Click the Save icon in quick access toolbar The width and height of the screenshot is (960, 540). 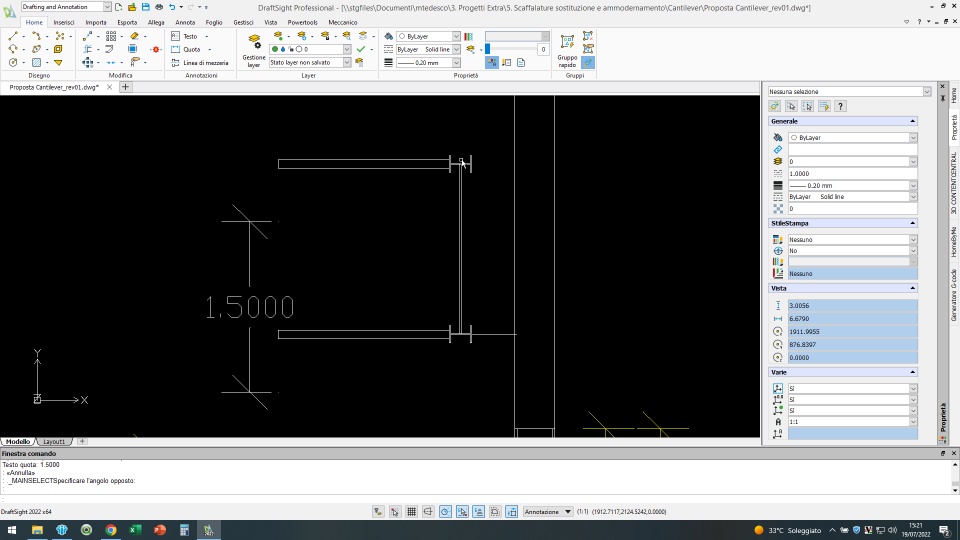pos(145,7)
